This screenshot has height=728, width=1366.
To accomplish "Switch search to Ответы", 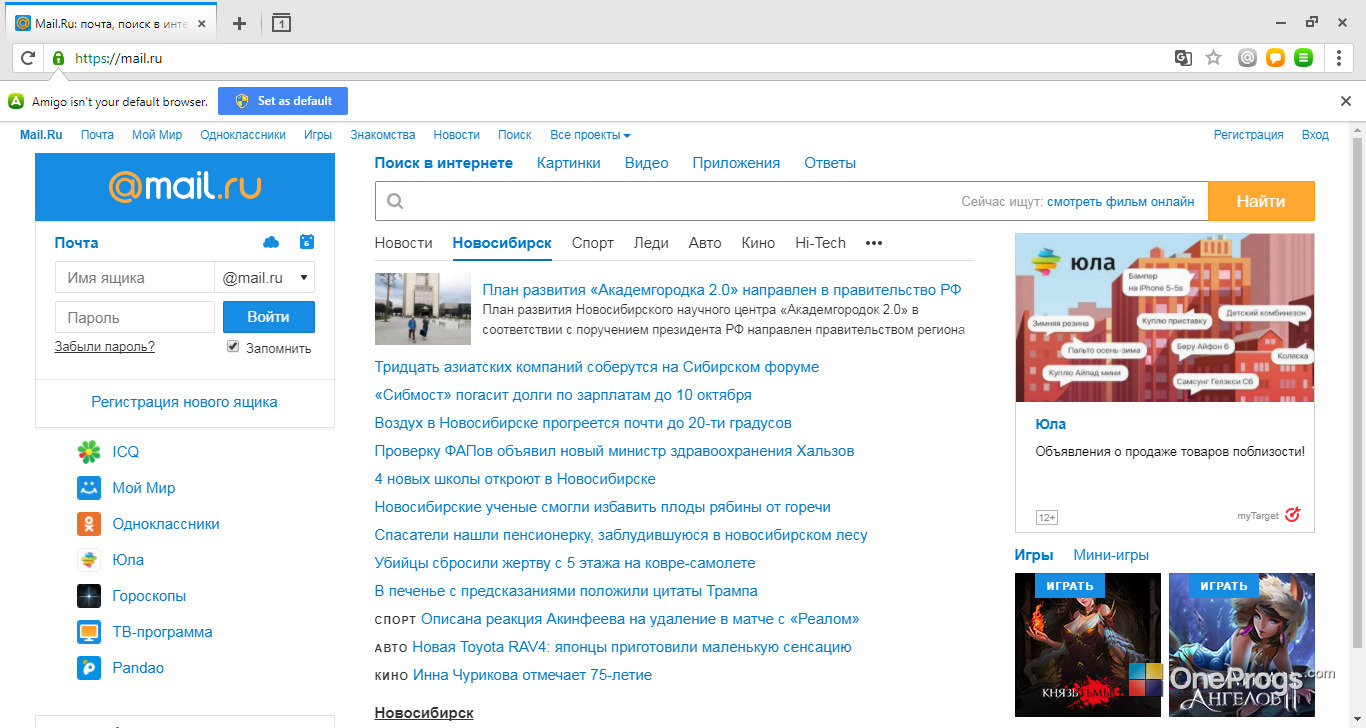I will (830, 163).
